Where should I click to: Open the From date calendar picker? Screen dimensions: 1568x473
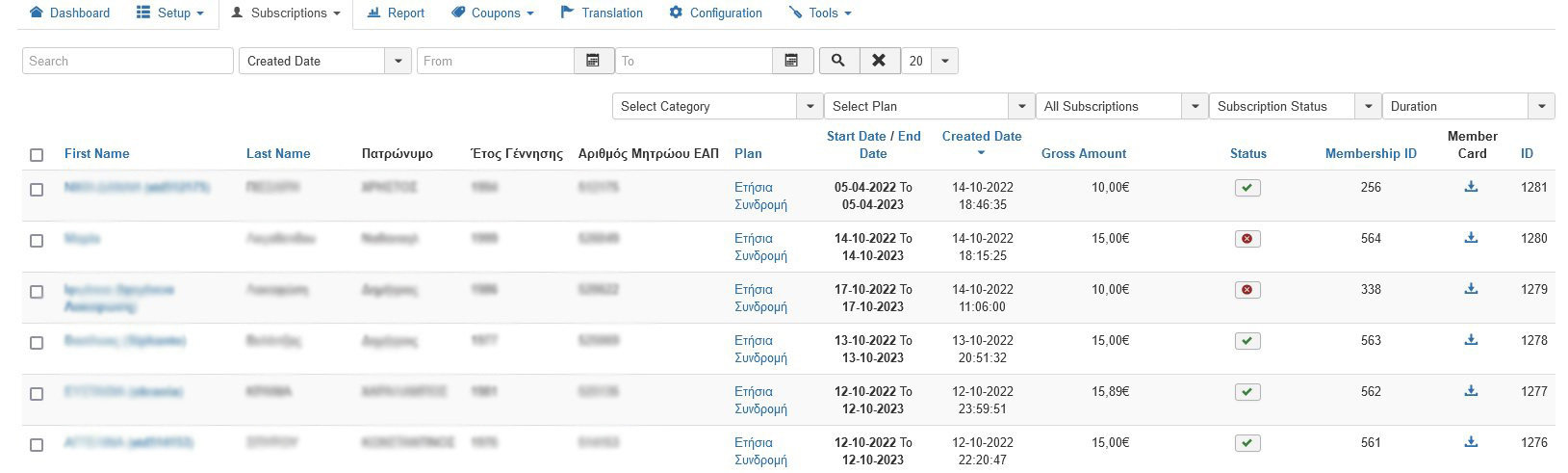(593, 61)
